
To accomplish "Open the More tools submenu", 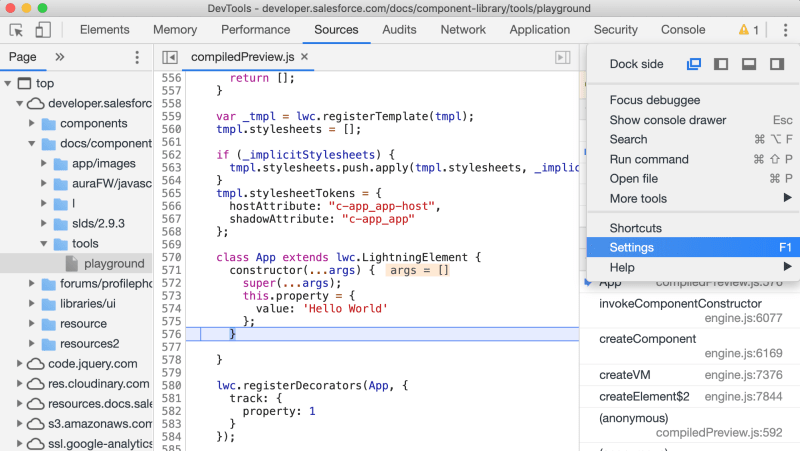I will point(693,198).
